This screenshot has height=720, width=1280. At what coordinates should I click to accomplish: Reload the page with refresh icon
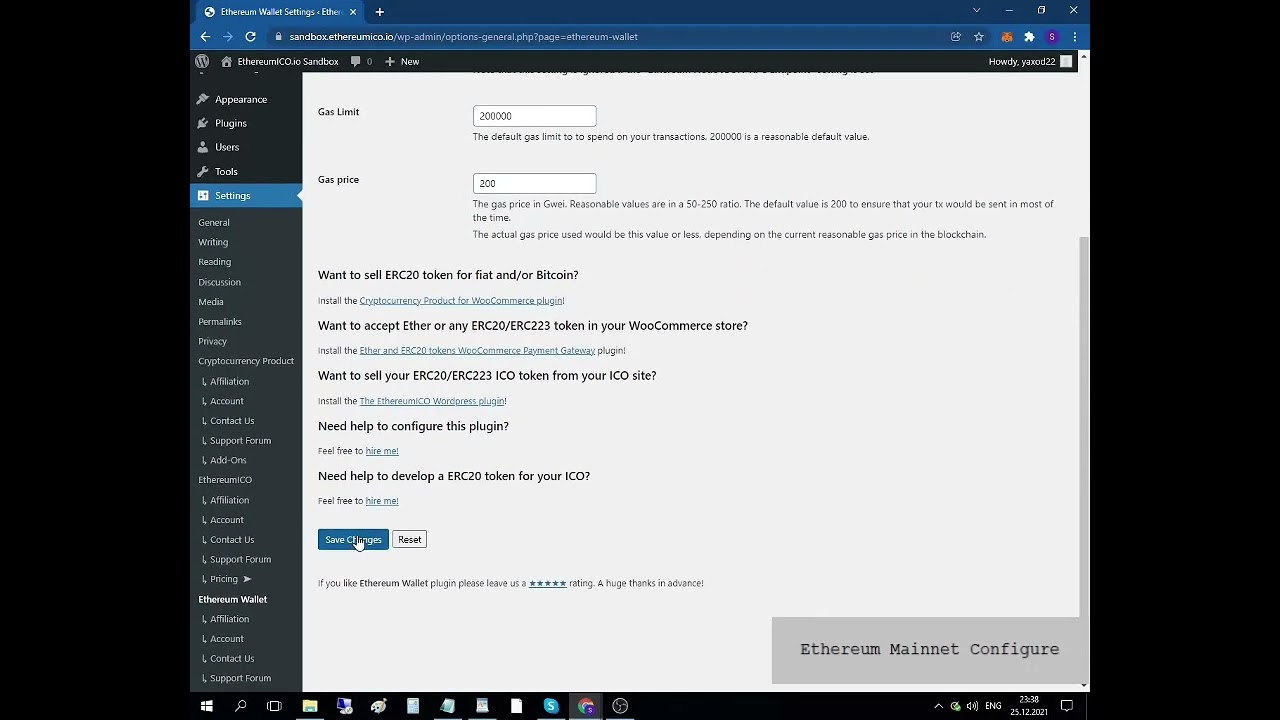[251, 37]
